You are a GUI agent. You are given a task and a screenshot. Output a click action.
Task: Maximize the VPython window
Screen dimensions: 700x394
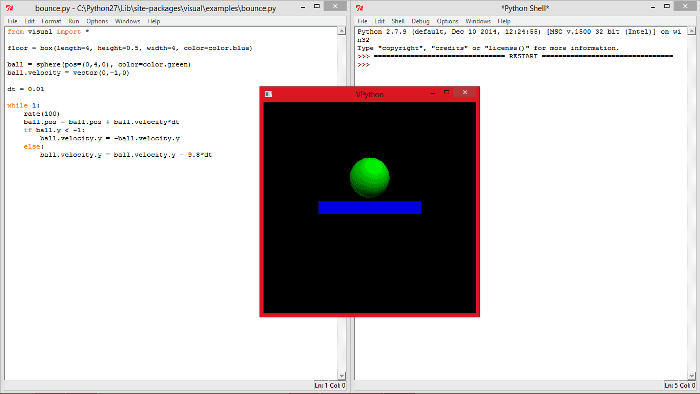[446, 92]
